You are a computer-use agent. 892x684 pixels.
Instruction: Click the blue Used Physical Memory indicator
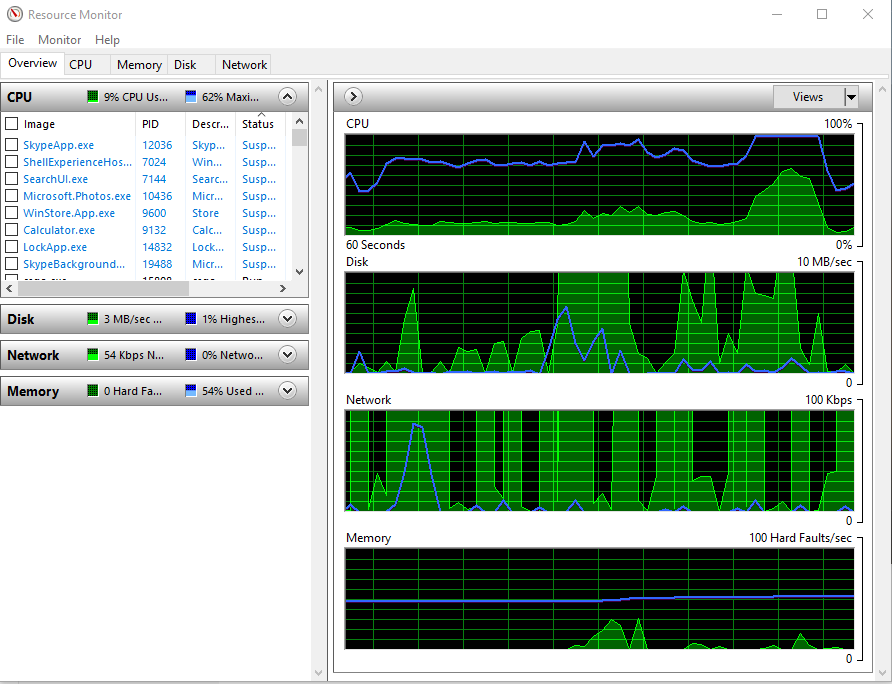(x=191, y=390)
